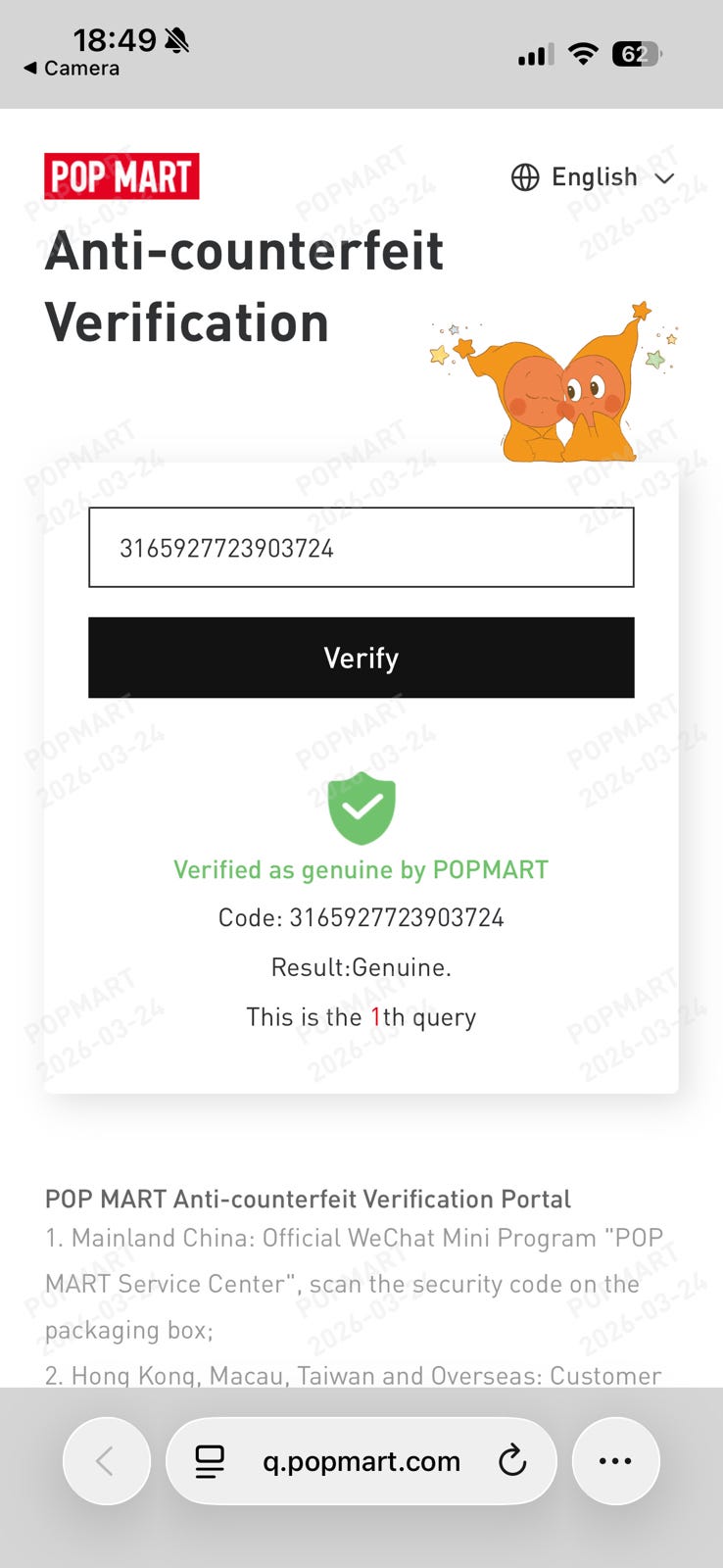Reload the page with refresh icon
This screenshot has height=1568, width=723.
[x=512, y=1461]
